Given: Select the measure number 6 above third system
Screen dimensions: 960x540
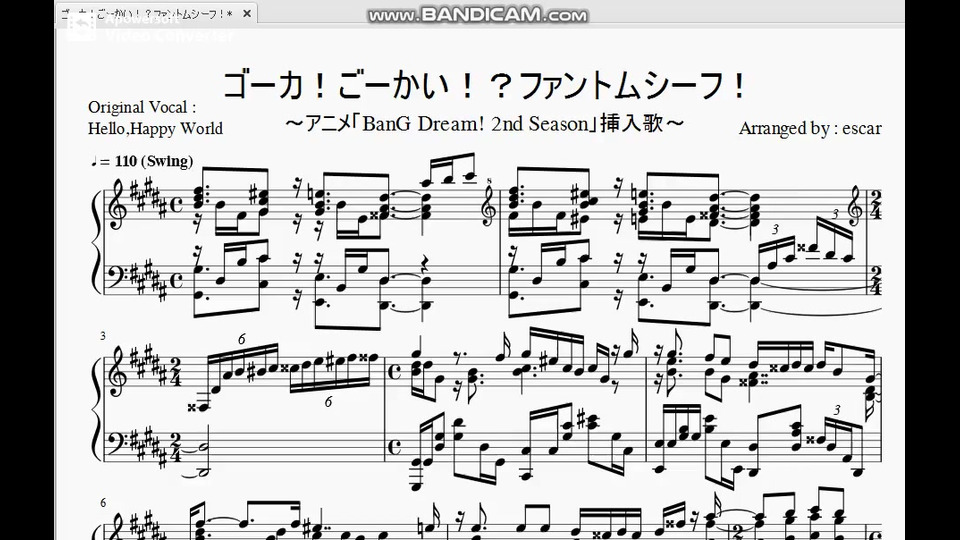Looking at the screenshot, I should (x=103, y=503).
